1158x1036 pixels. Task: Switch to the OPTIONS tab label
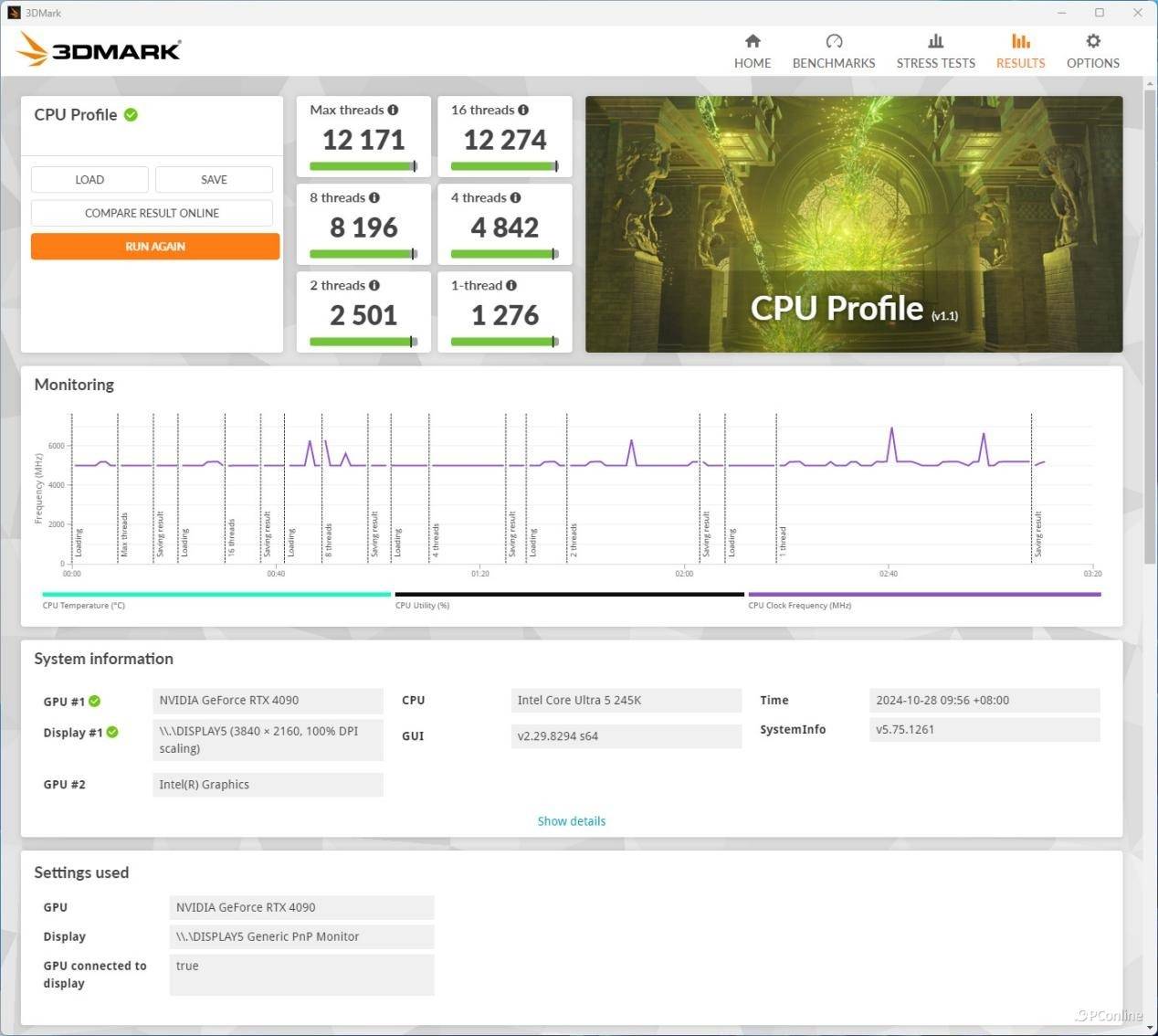pyautogui.click(x=1093, y=63)
